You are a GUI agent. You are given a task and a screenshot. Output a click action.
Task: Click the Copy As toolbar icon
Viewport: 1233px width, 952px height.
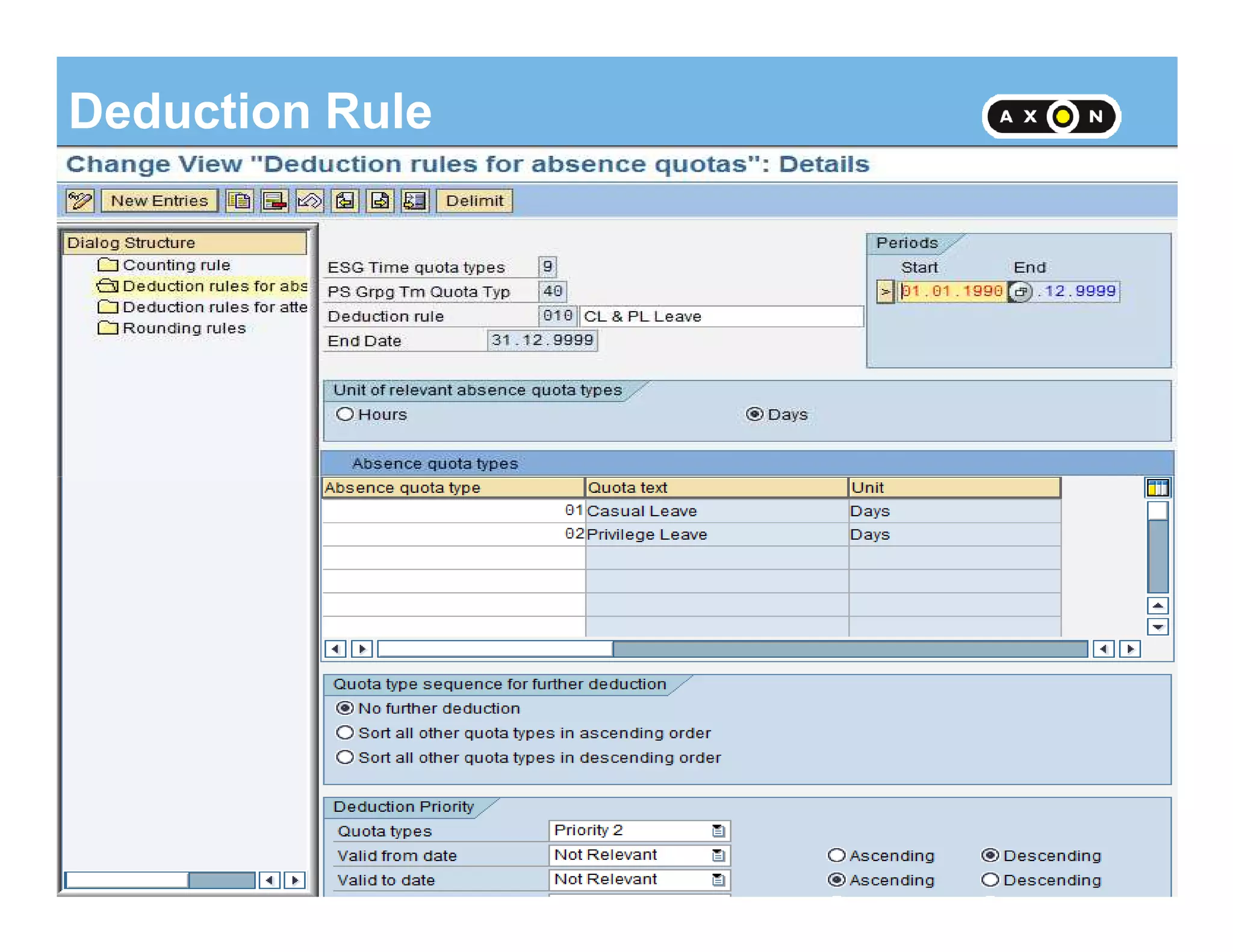tap(239, 200)
